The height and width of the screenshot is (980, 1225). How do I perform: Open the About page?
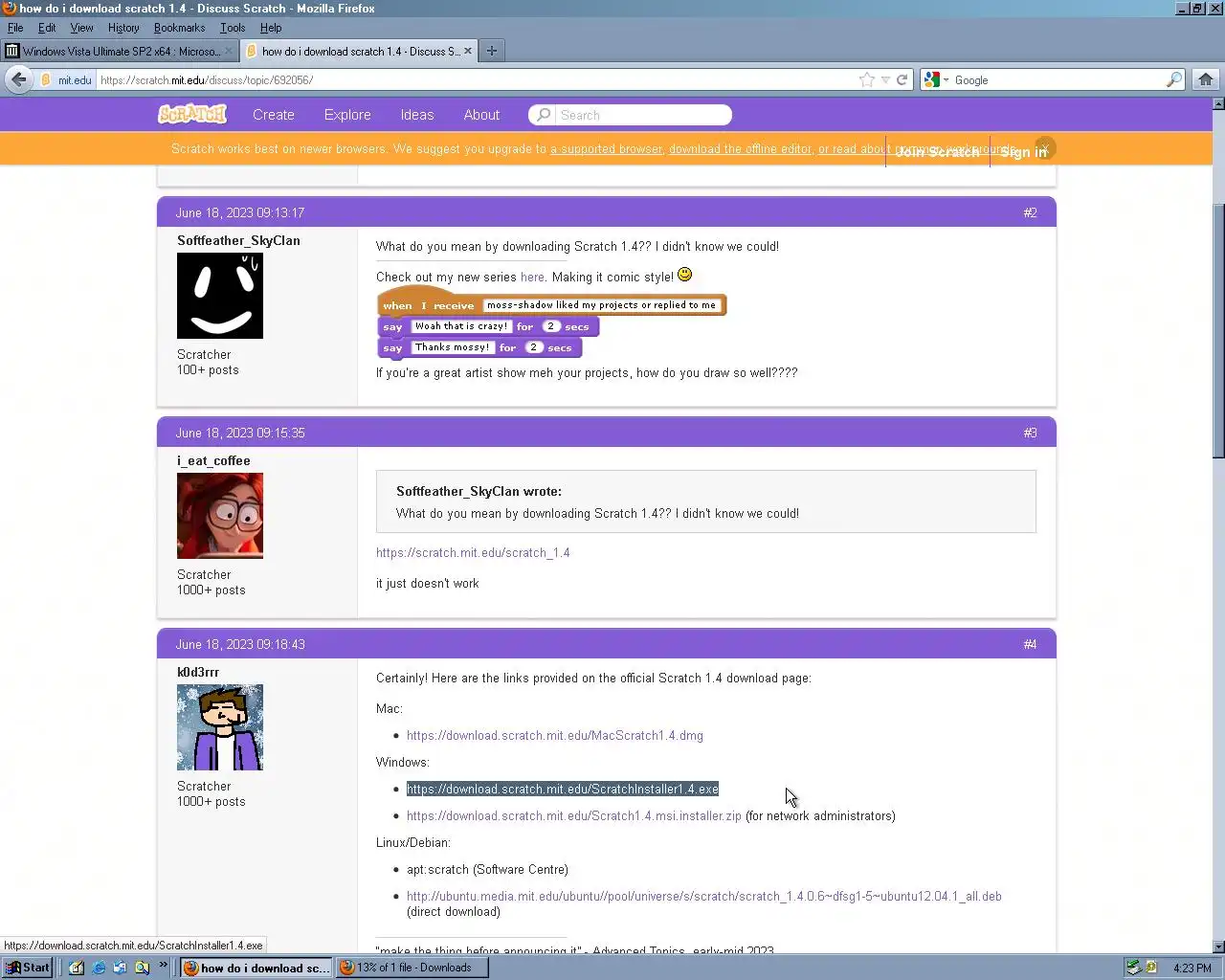point(481,115)
